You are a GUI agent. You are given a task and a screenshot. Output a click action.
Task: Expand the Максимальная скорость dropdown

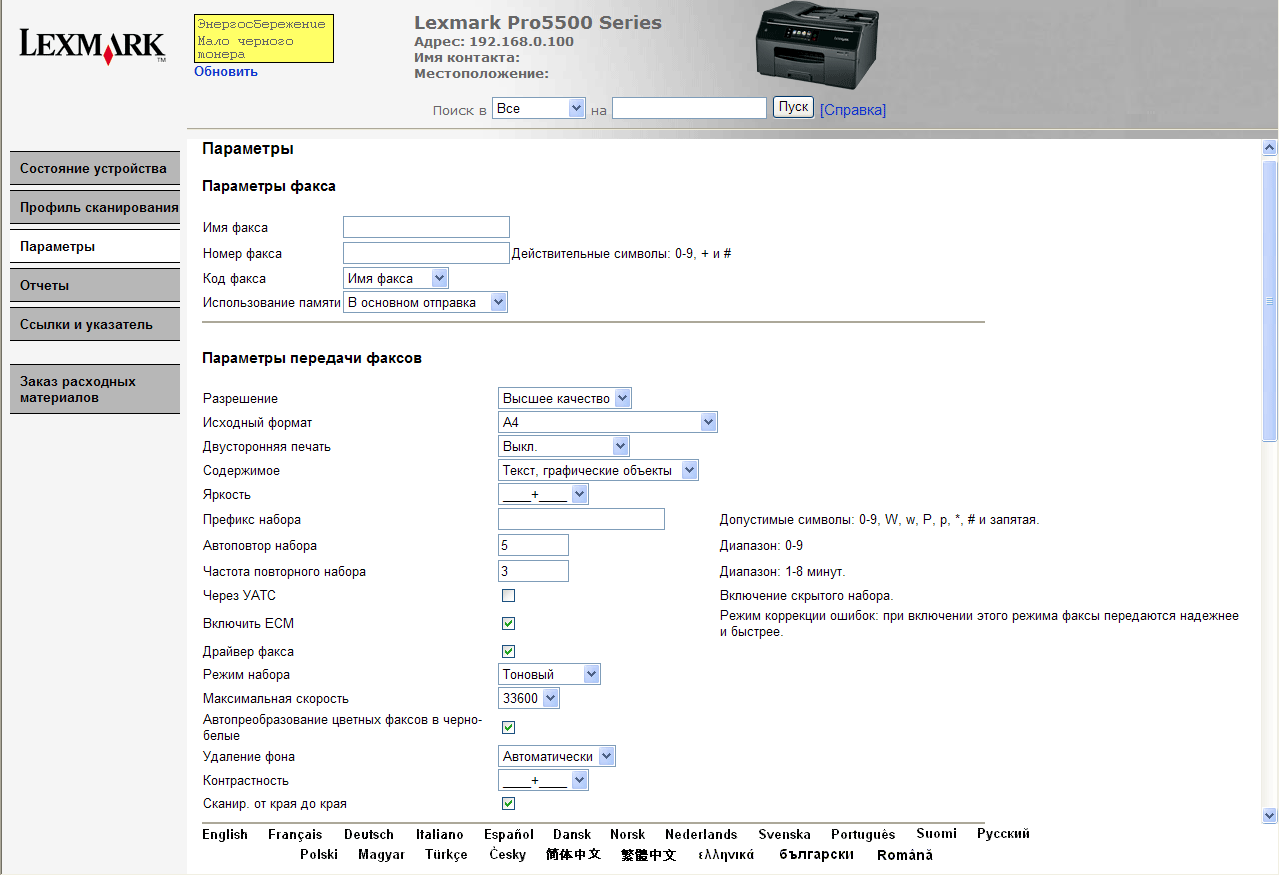pyautogui.click(x=529, y=698)
